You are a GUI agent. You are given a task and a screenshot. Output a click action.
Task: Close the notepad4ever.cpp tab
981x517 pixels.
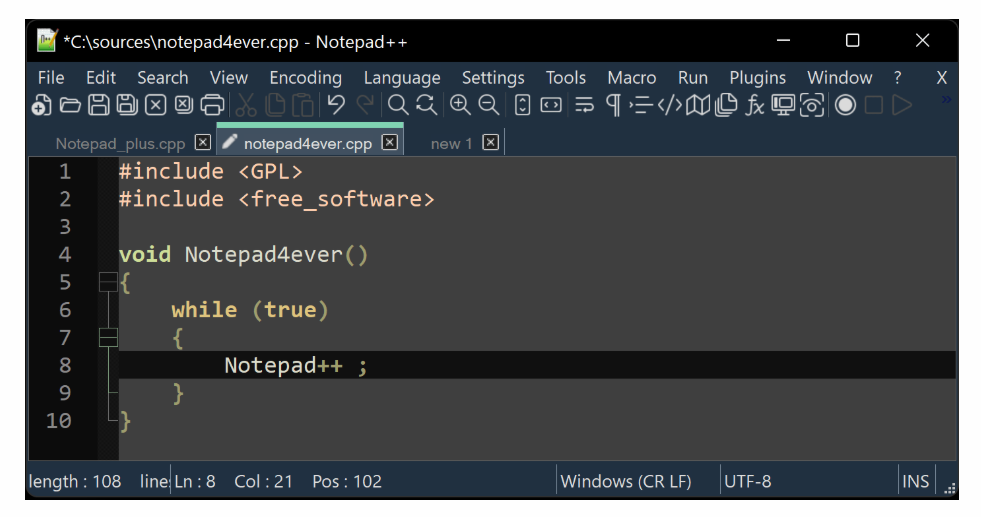(x=390, y=142)
